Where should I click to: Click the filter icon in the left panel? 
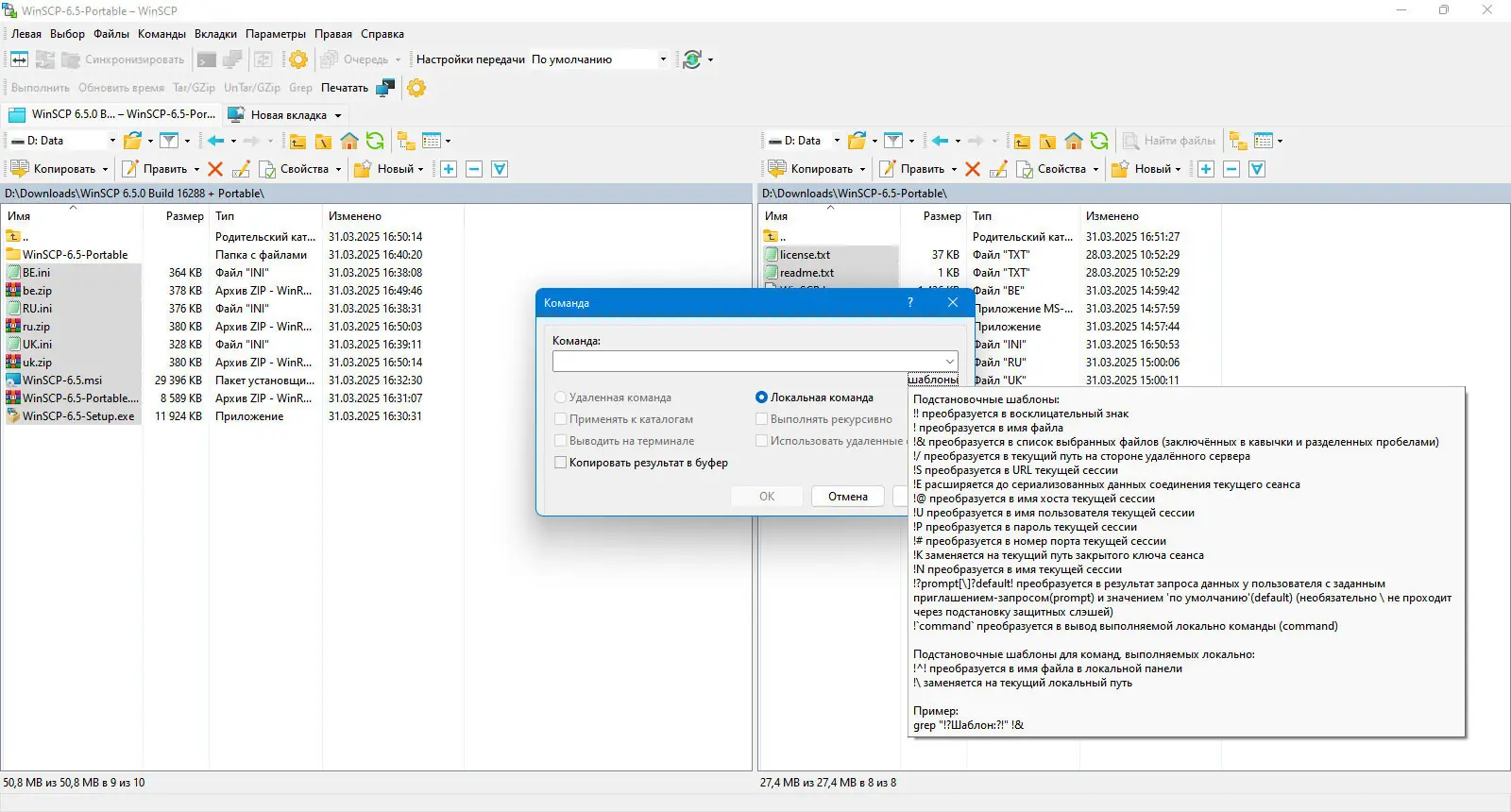pos(169,141)
